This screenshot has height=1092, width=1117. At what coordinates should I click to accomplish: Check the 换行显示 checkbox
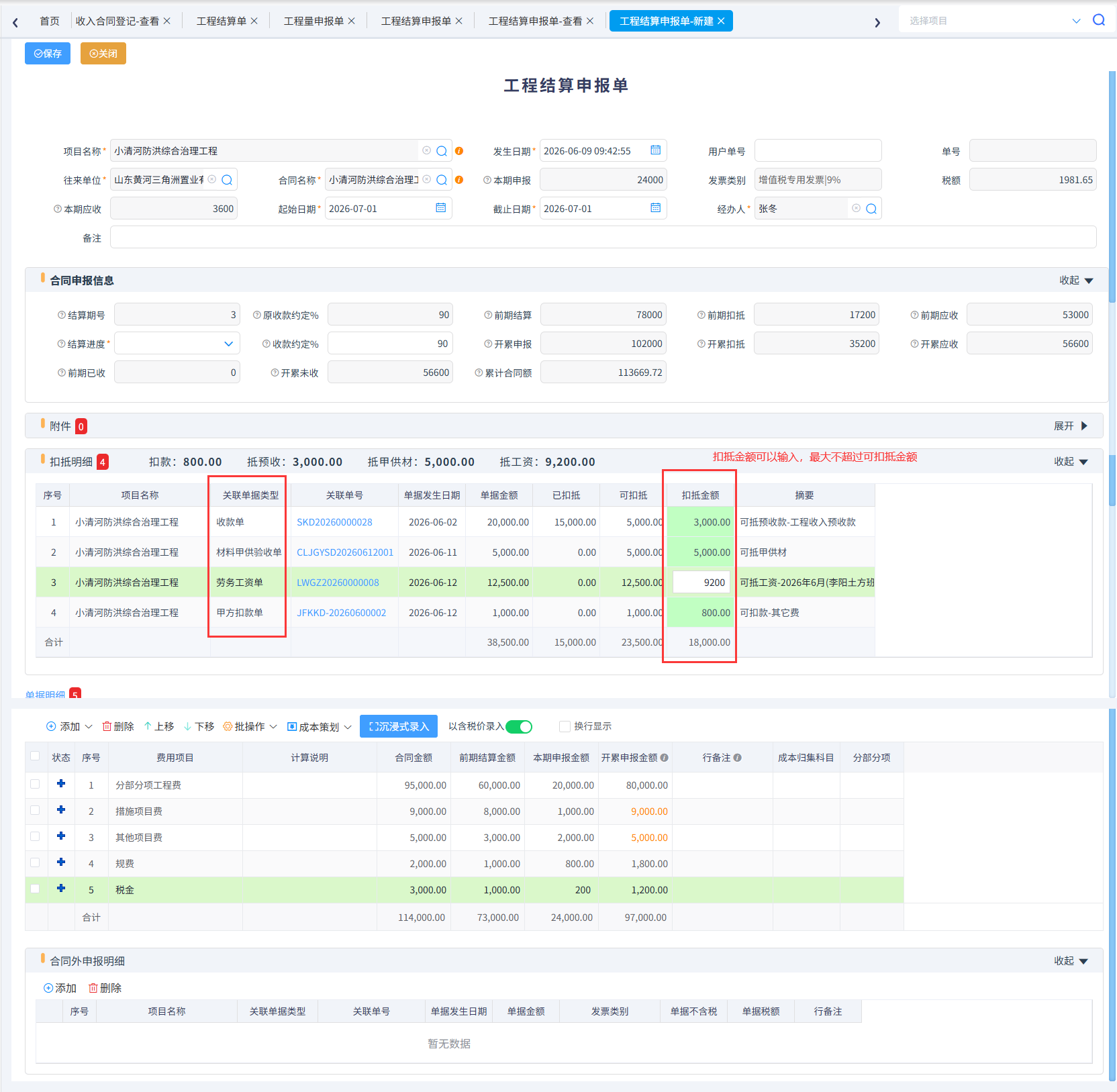point(565,726)
